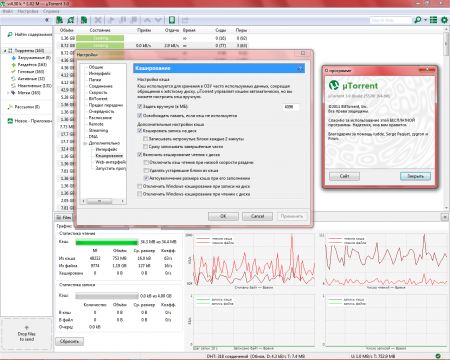Open the Настройка menu
This screenshot has width=450, height=360.
[28, 11]
